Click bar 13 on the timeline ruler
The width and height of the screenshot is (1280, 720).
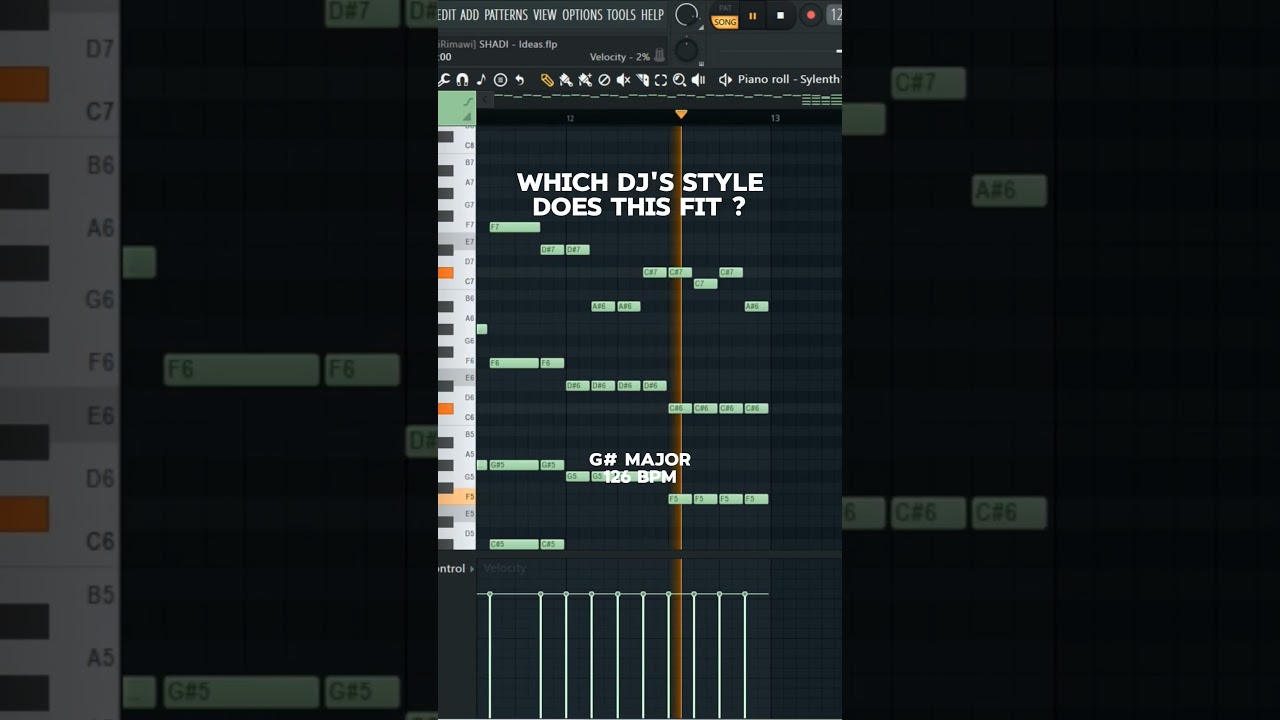775,119
